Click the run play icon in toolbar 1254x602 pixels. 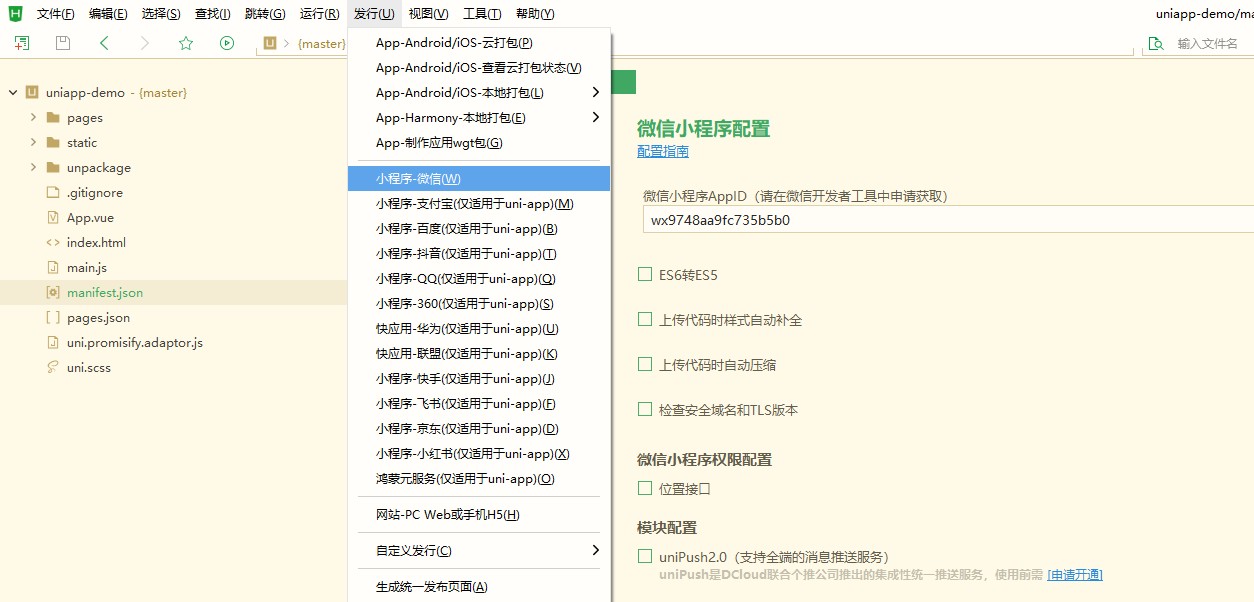point(227,43)
